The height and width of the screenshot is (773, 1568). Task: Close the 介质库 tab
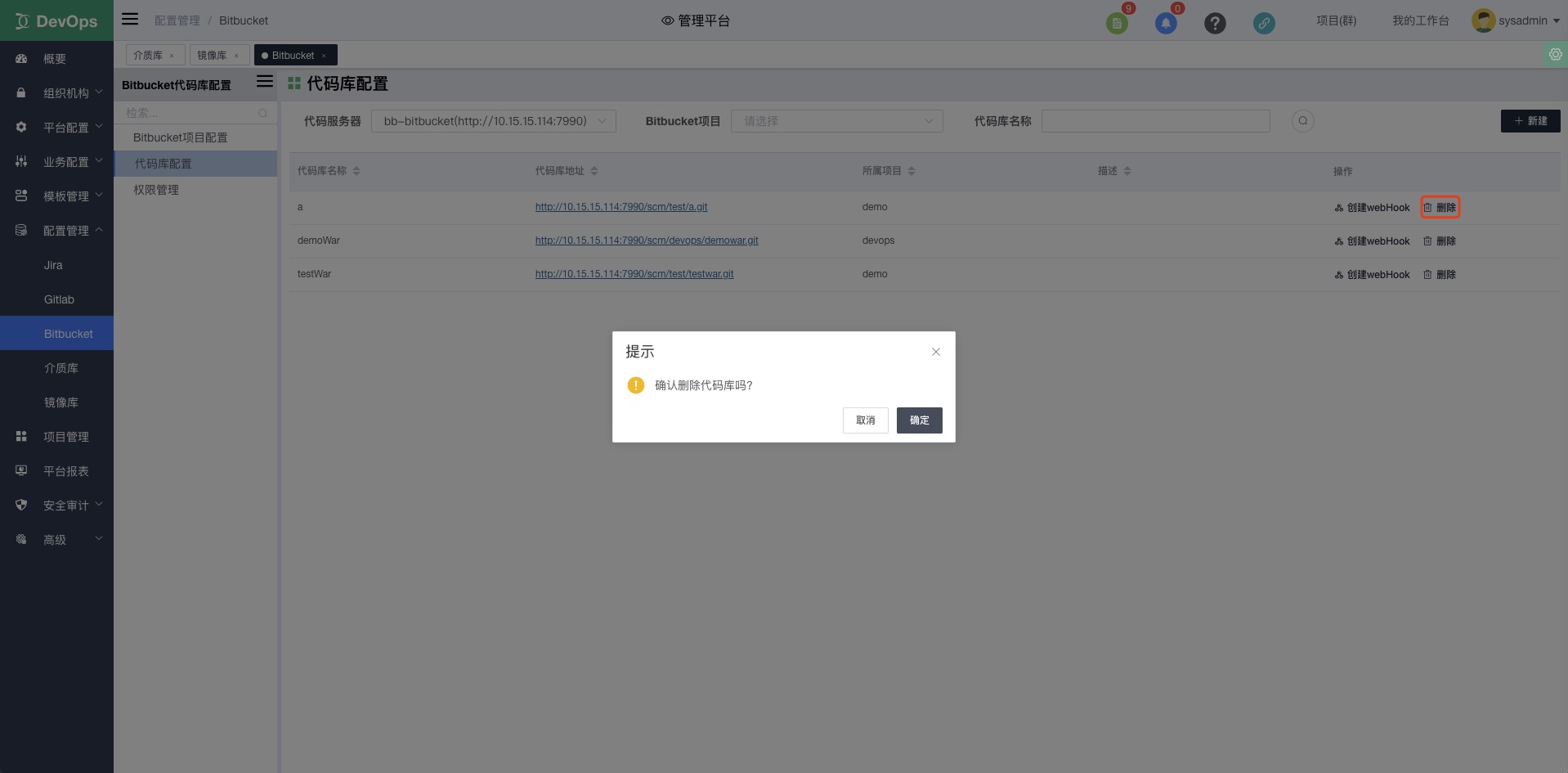click(x=172, y=56)
